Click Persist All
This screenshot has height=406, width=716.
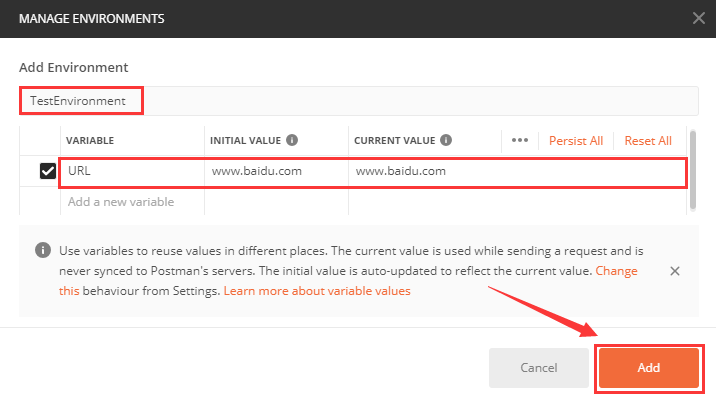(x=576, y=141)
